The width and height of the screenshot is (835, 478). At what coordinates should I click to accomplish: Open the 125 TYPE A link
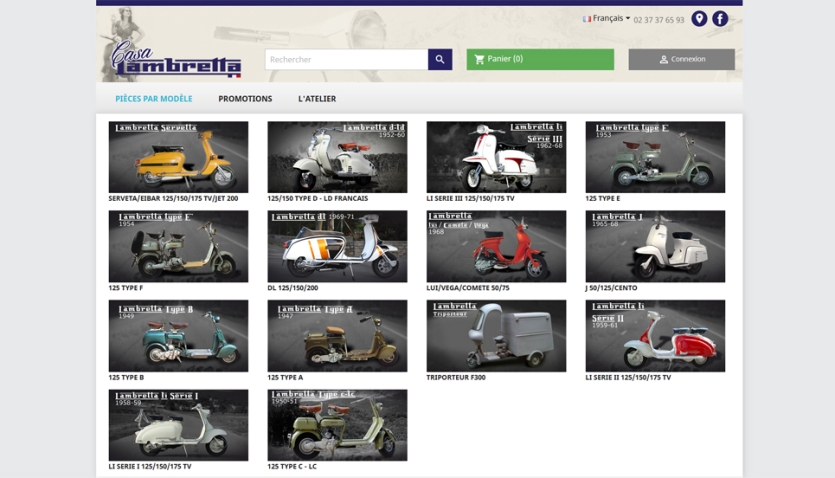pyautogui.click(x=285, y=377)
